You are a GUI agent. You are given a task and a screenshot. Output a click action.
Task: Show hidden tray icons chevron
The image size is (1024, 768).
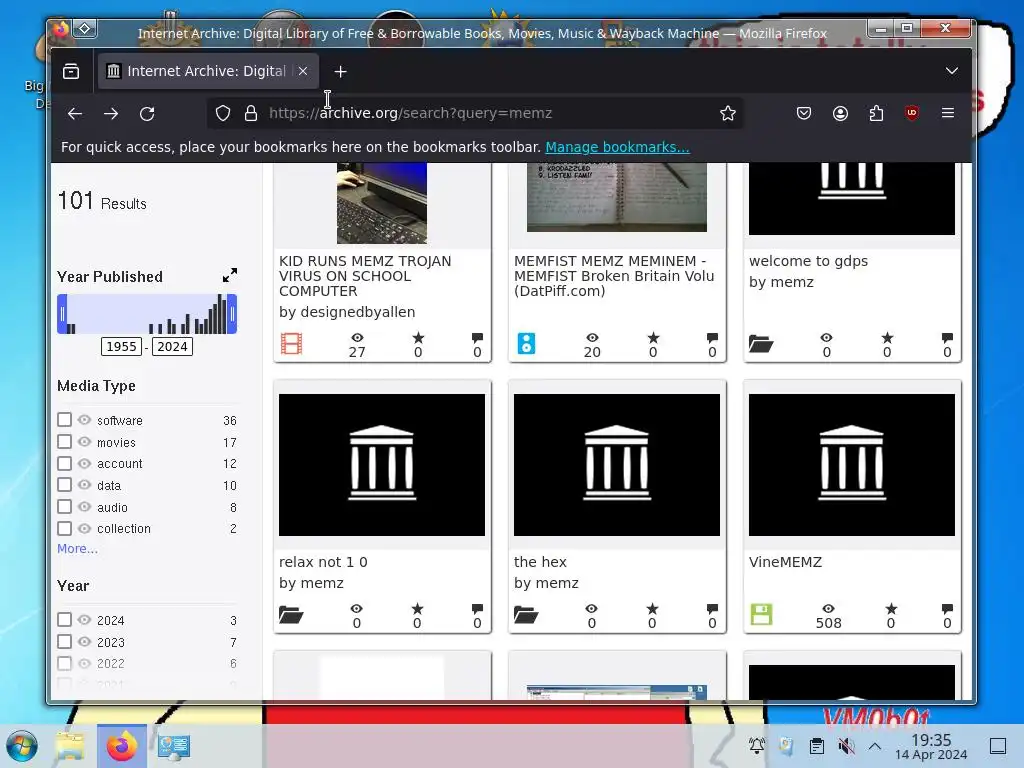[x=875, y=746]
